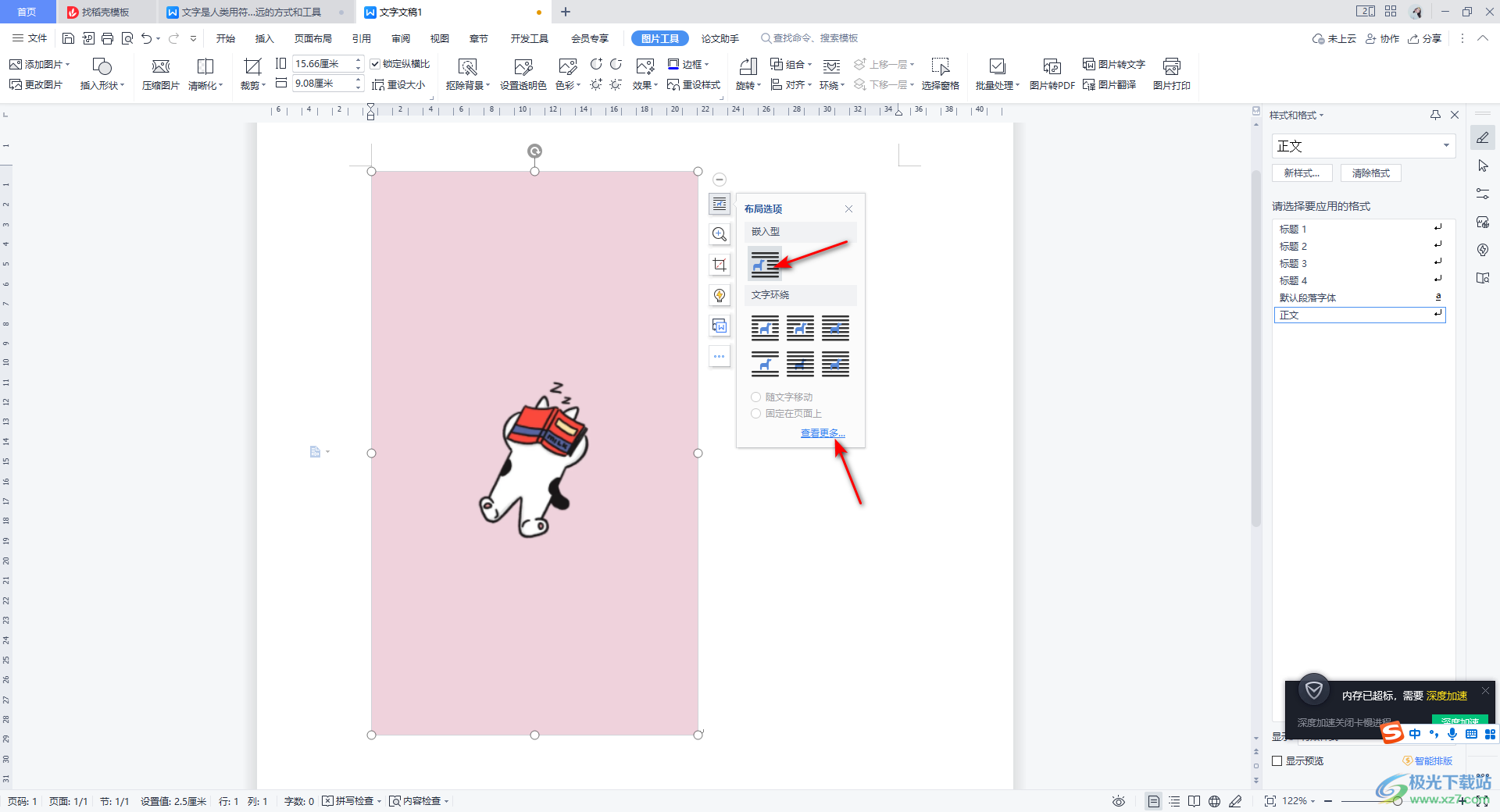Viewport: 1500px width, 812px height.
Task: Increase picture height with stepper up arrow
Action: coord(359,60)
